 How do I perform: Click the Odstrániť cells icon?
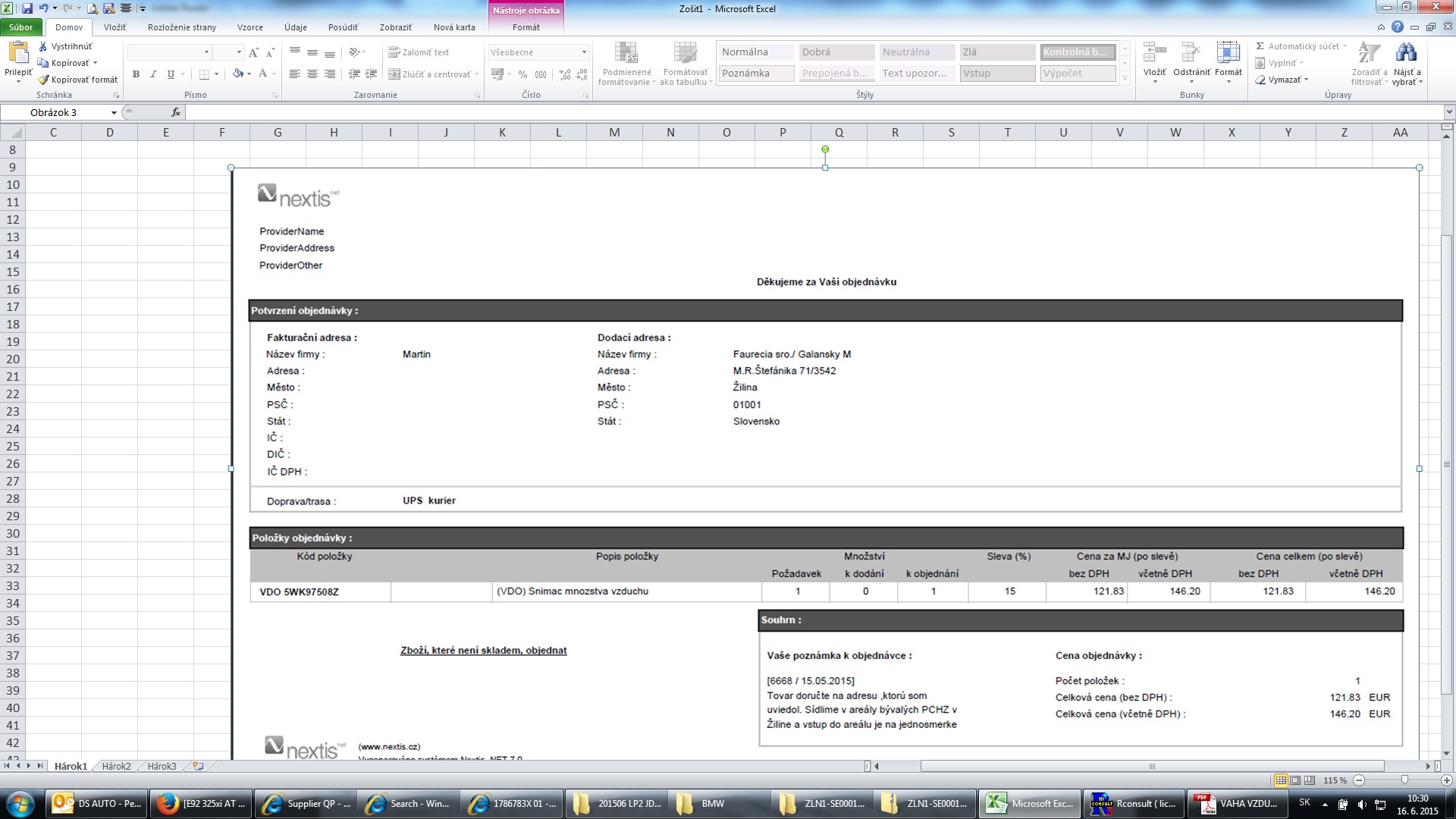(x=1191, y=53)
